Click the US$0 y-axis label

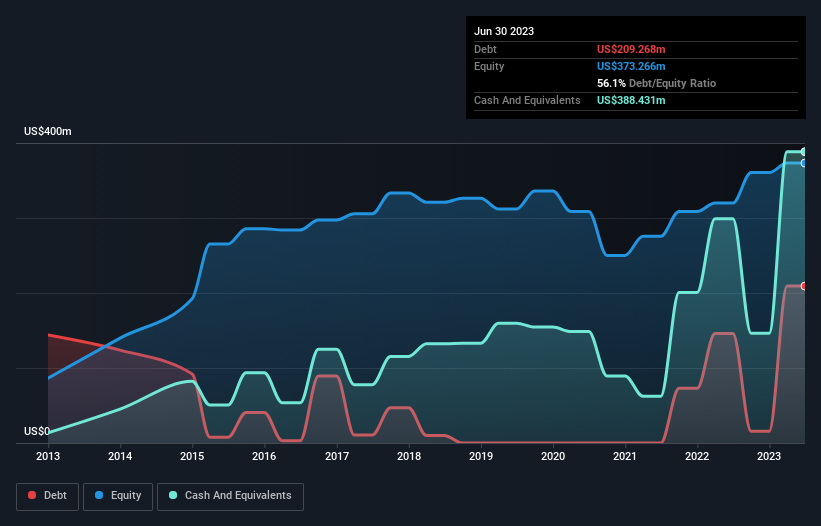tap(37, 431)
